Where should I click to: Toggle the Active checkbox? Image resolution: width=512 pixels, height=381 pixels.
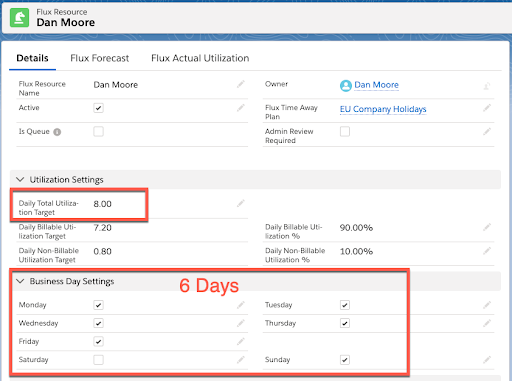coord(98,108)
